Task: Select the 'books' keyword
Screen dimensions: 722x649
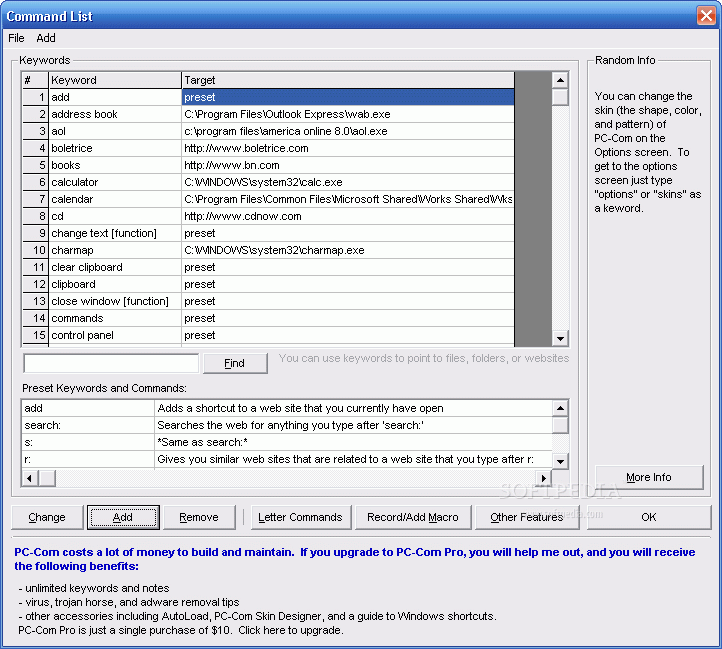Action: click(x=115, y=165)
